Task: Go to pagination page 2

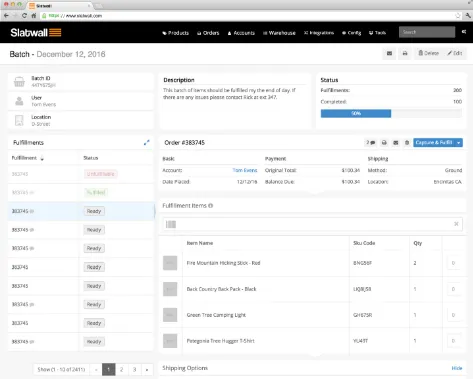Action: click(121, 369)
